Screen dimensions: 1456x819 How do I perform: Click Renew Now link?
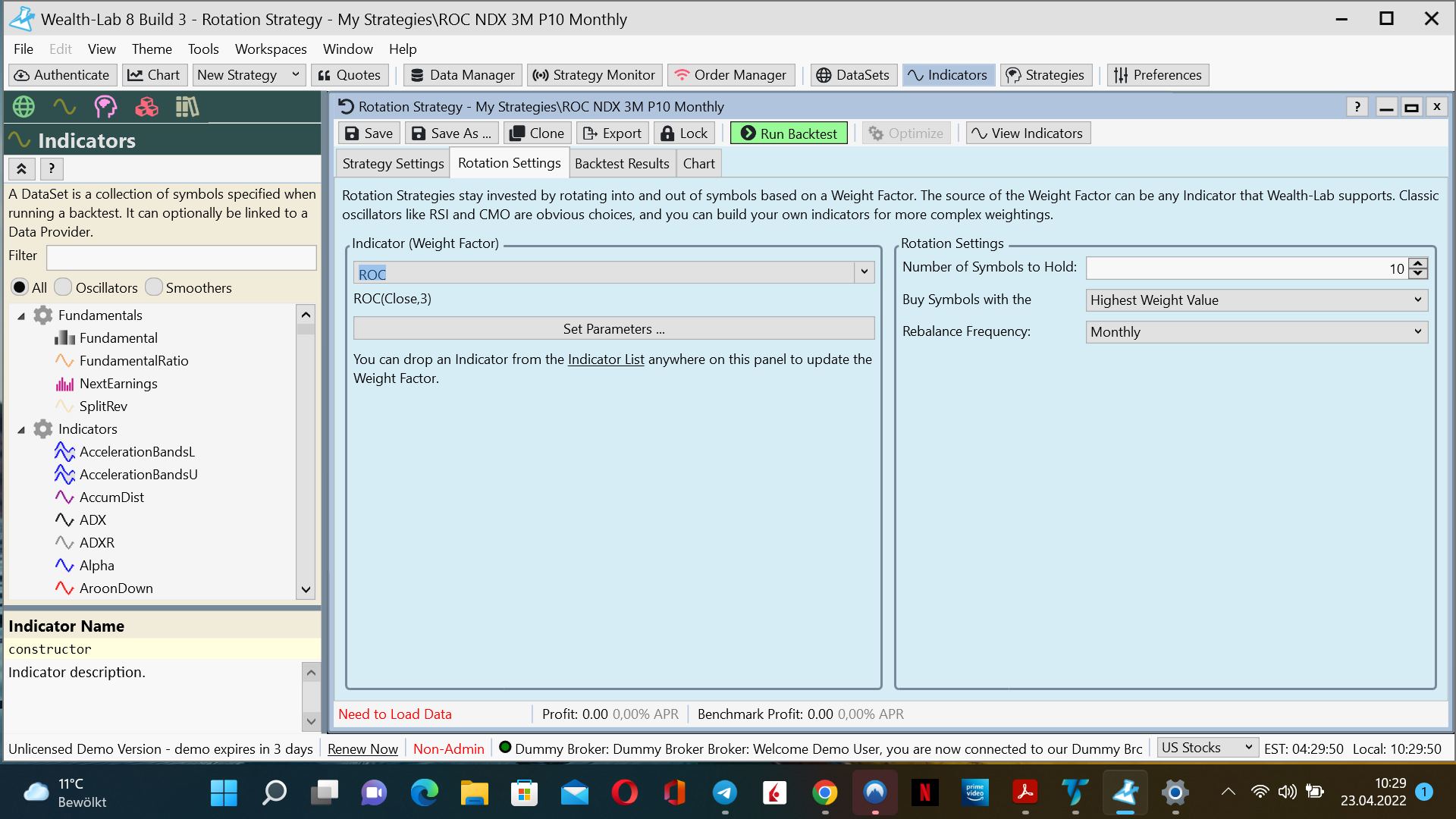point(362,748)
